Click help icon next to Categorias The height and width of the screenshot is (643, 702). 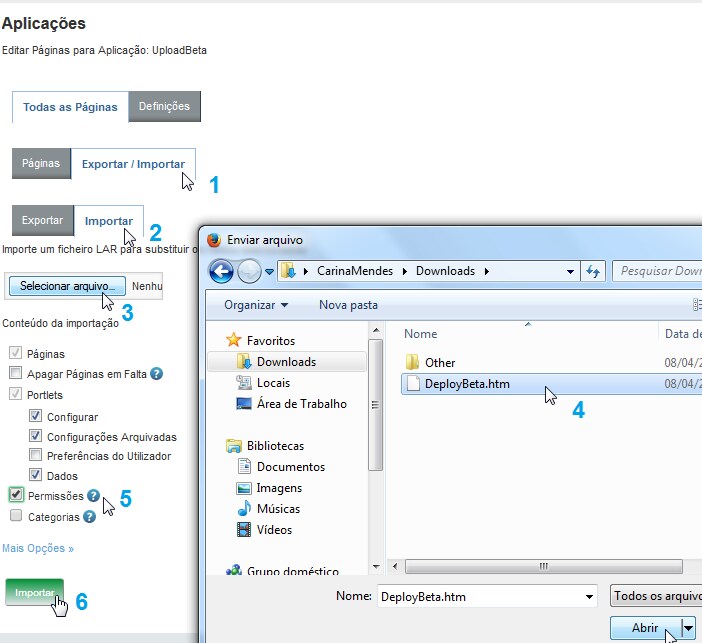tap(90, 517)
